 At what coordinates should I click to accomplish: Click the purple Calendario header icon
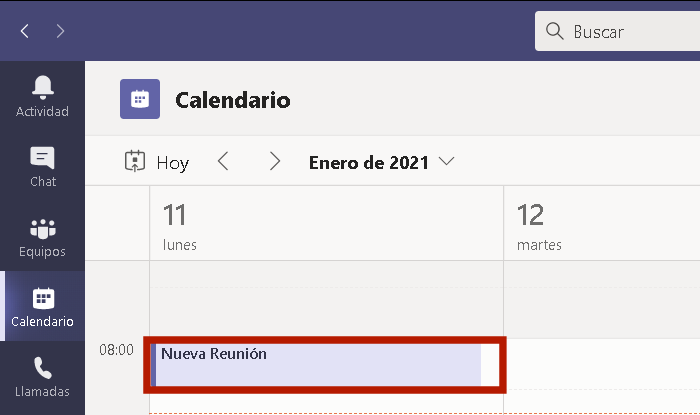pyautogui.click(x=140, y=99)
